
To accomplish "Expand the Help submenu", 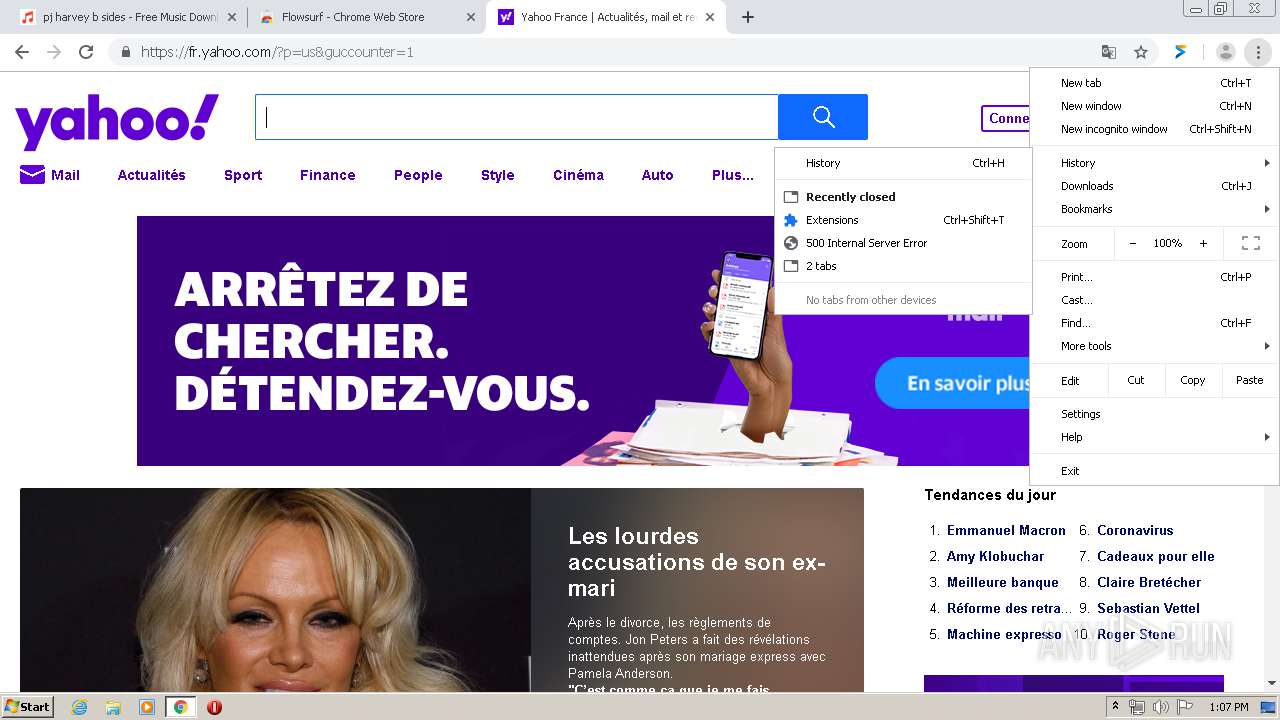I will coord(1155,437).
